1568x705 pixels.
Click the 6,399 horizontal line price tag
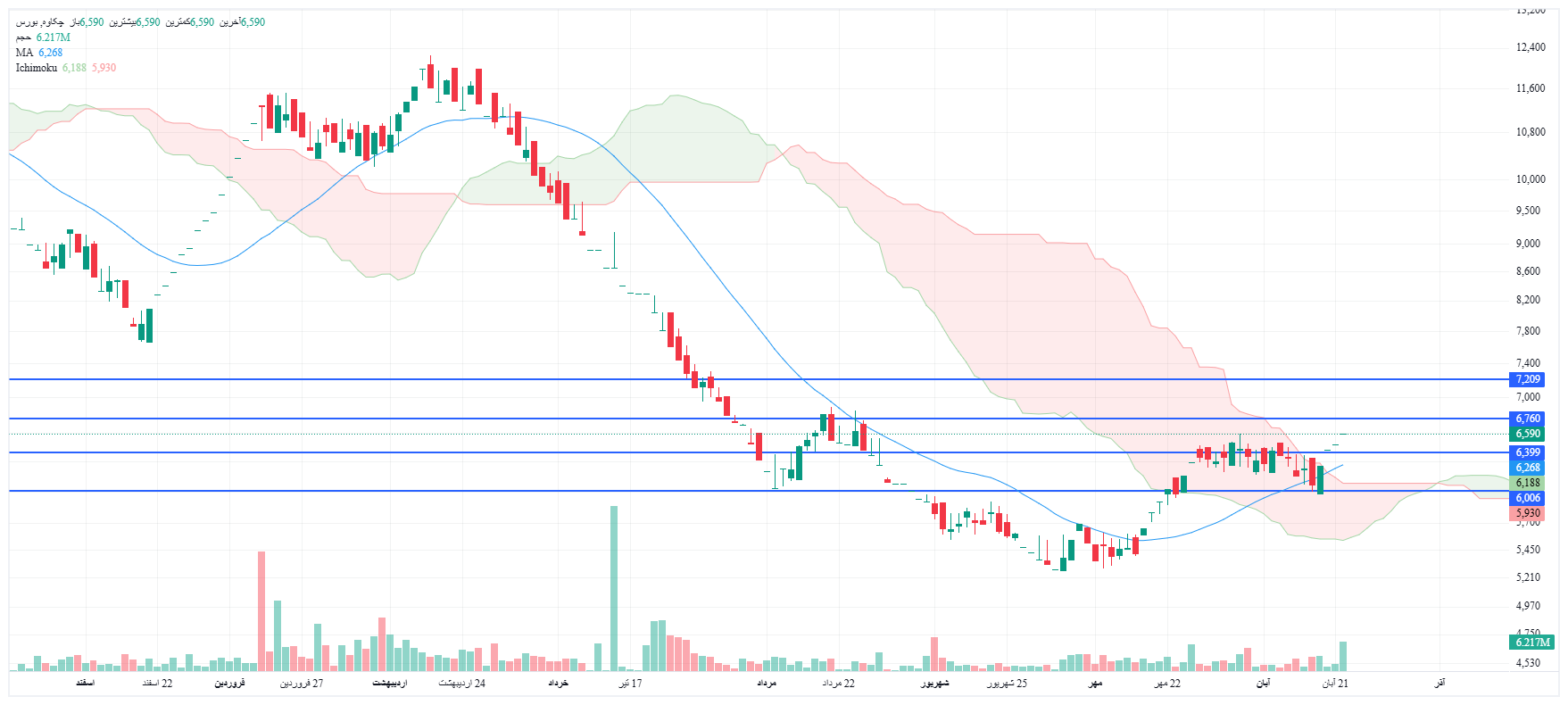point(1528,452)
